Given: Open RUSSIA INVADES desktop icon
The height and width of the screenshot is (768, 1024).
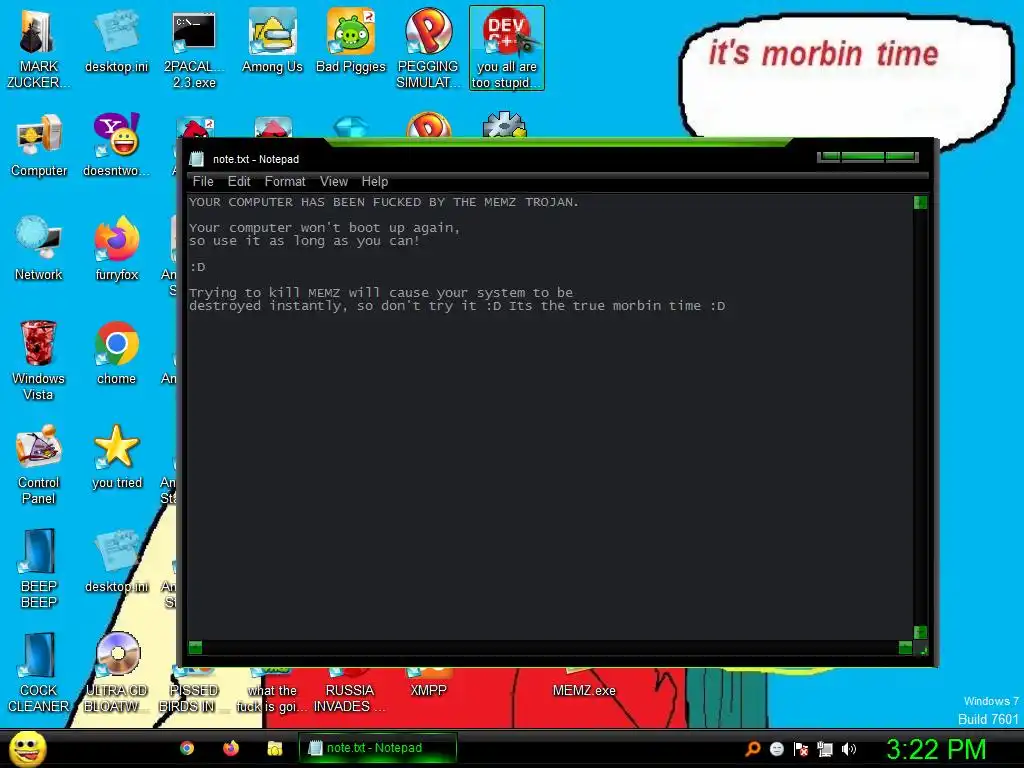Looking at the screenshot, I should coord(349,691).
